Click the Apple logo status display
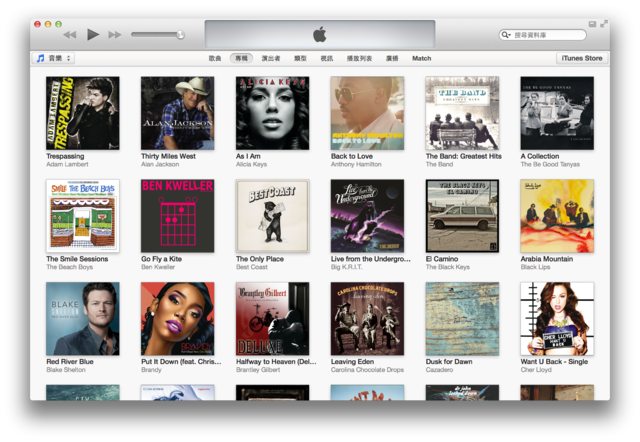Viewport: 640px width, 442px height. point(320,34)
